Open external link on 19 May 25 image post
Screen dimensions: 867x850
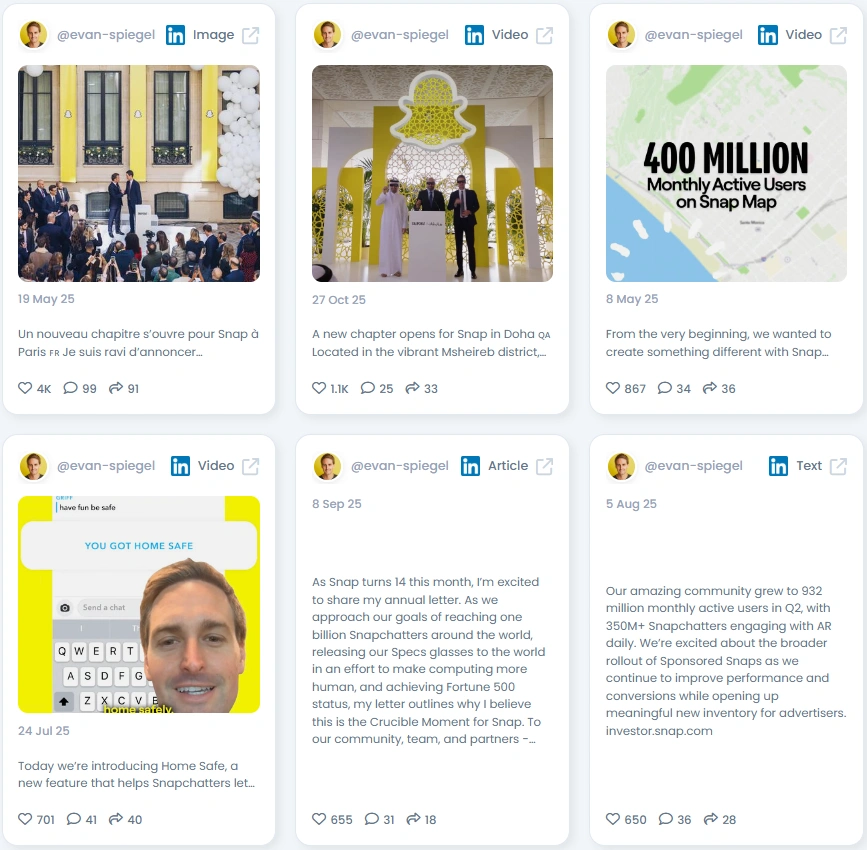click(250, 35)
